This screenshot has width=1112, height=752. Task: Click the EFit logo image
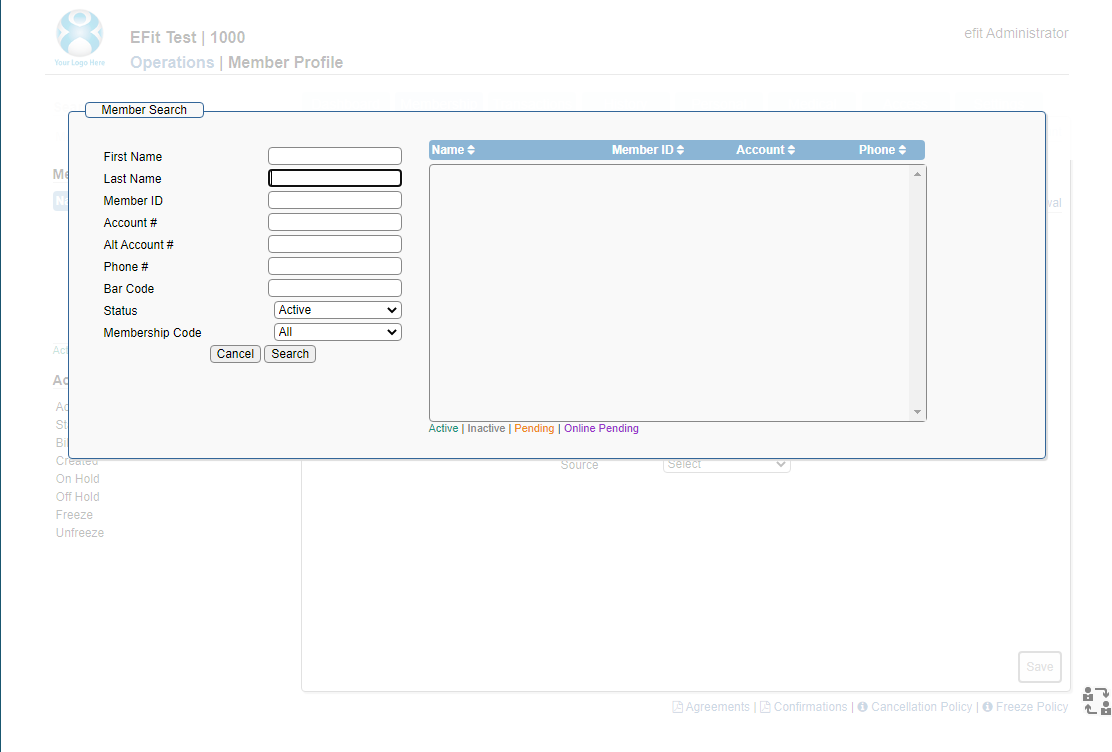coord(79,38)
